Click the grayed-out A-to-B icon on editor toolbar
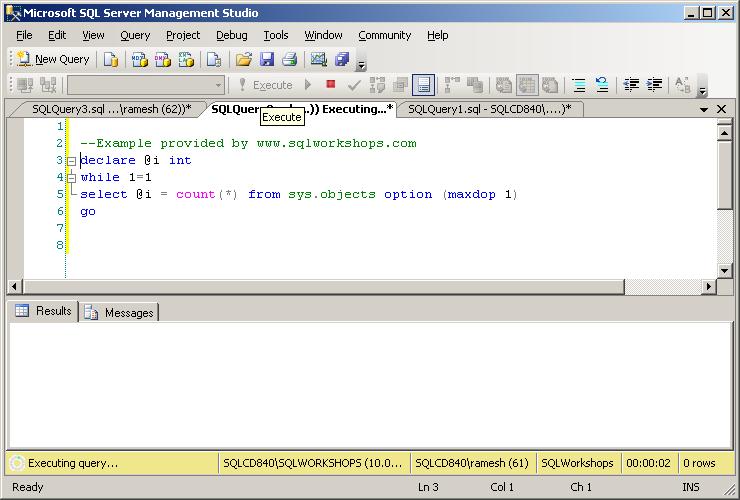 coord(683,85)
